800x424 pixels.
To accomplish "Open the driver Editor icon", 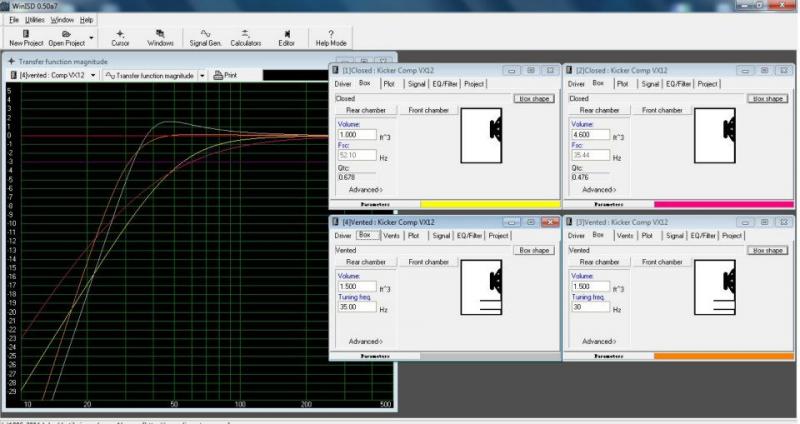I will [x=286, y=33].
